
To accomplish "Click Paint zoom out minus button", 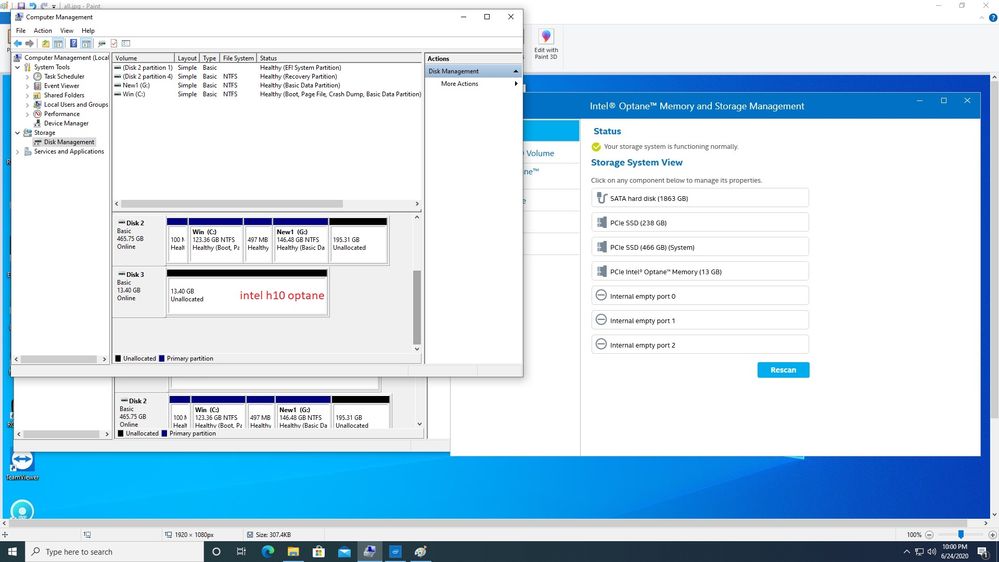I will click(930, 535).
